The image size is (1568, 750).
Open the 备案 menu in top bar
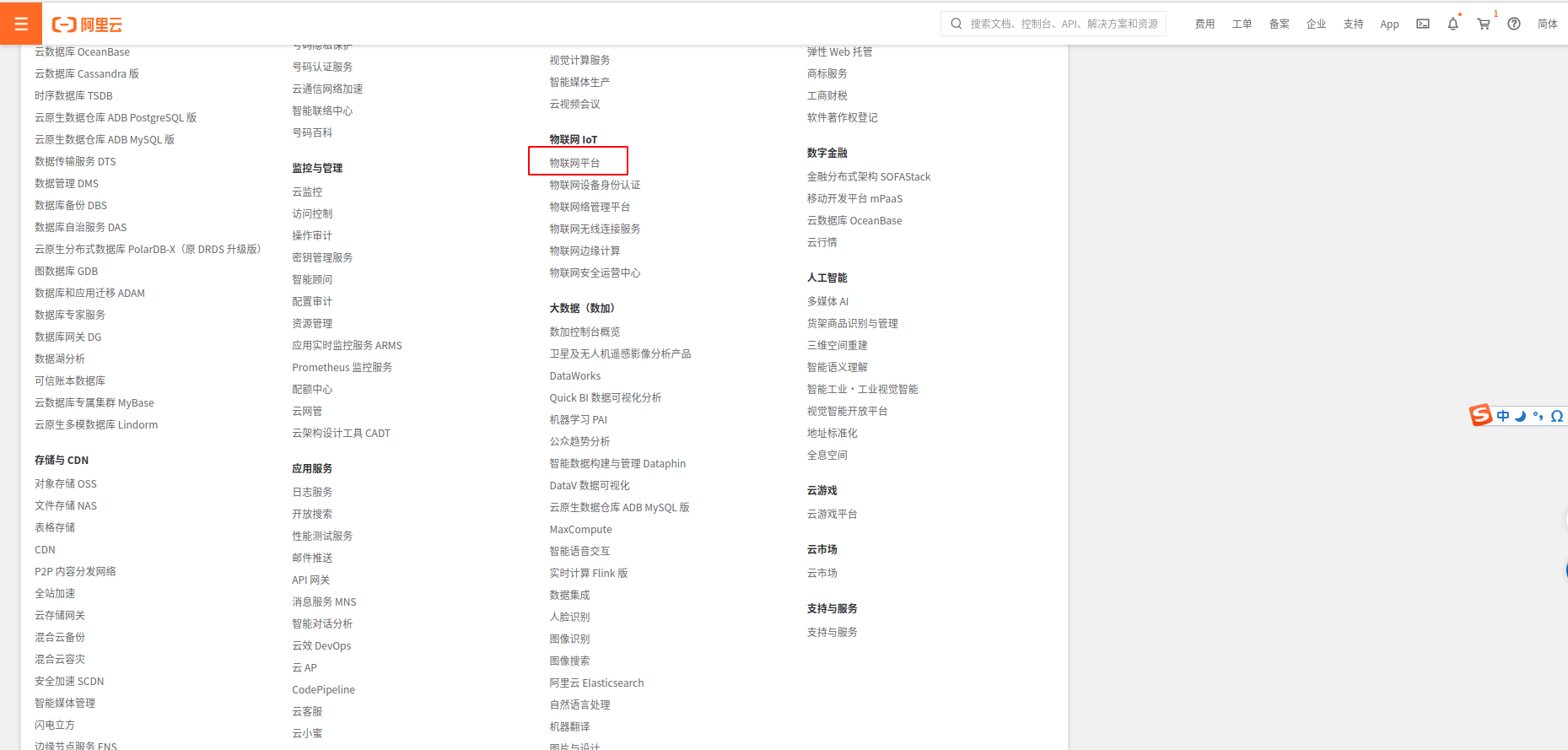[x=1279, y=24]
